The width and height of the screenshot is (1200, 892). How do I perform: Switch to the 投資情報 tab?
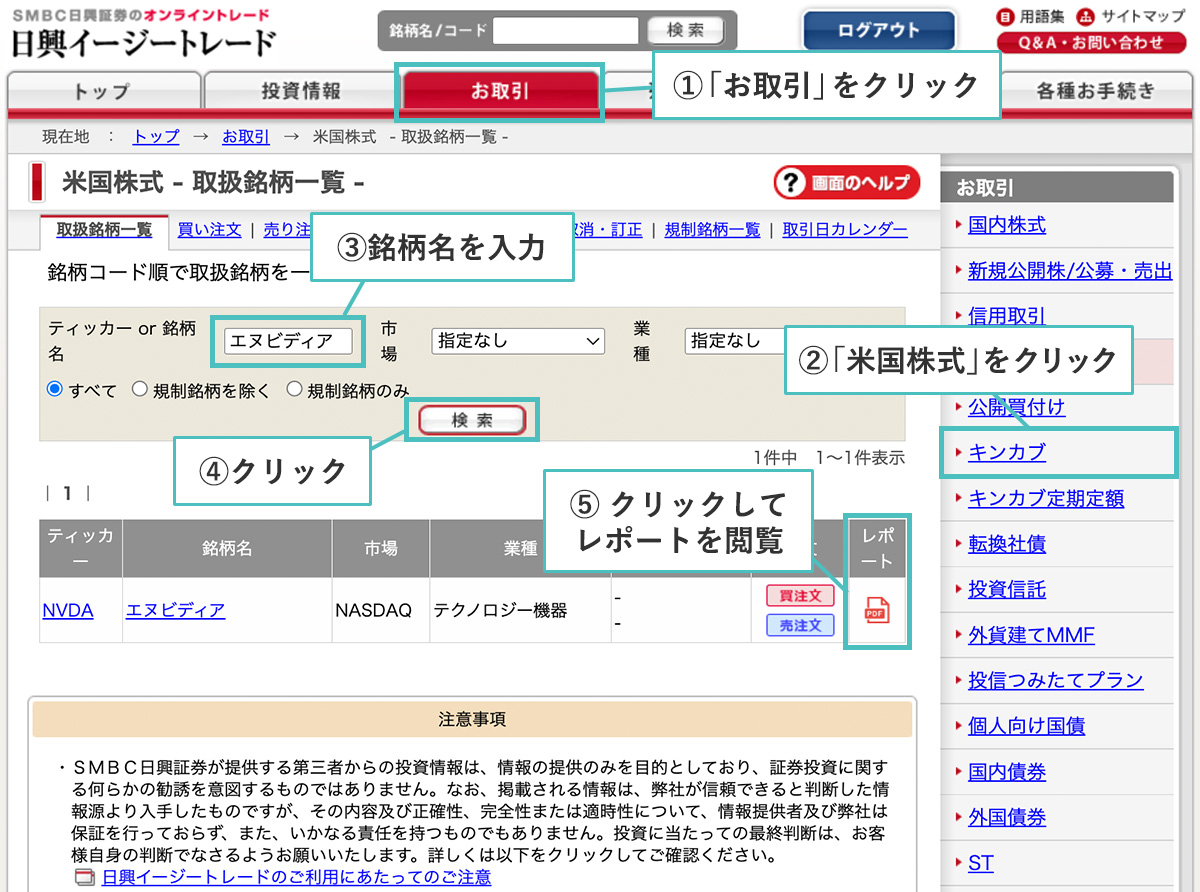pos(301,92)
